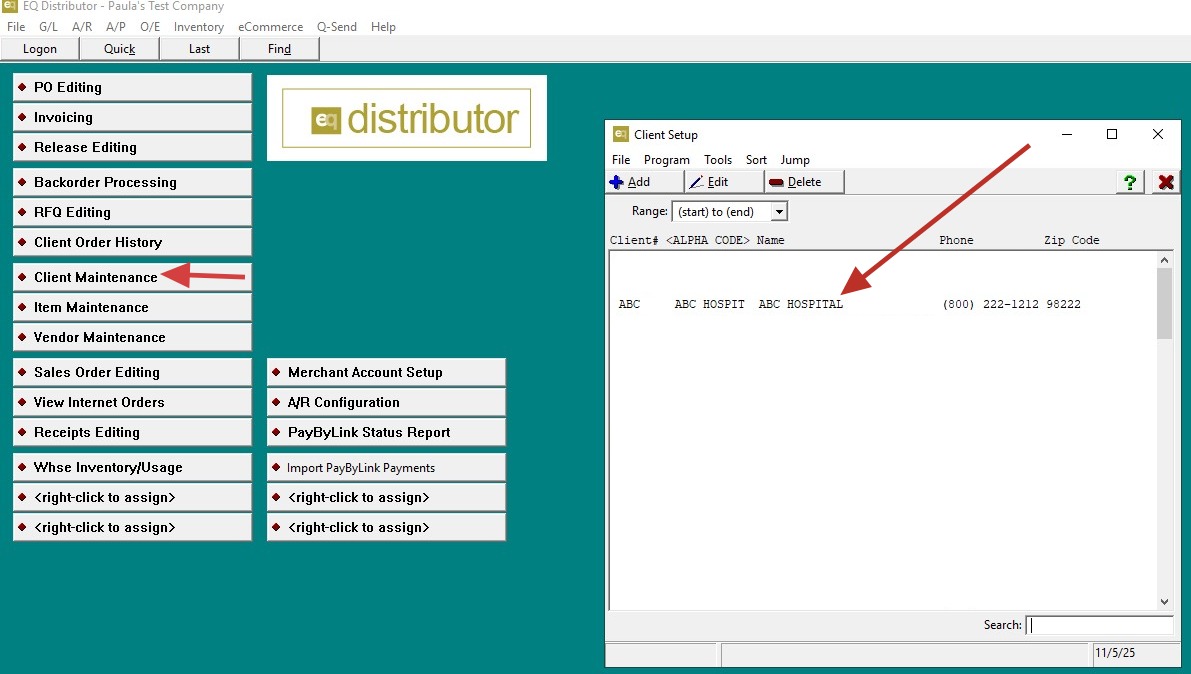
Task: Open the O/E menu
Action: click(150, 27)
